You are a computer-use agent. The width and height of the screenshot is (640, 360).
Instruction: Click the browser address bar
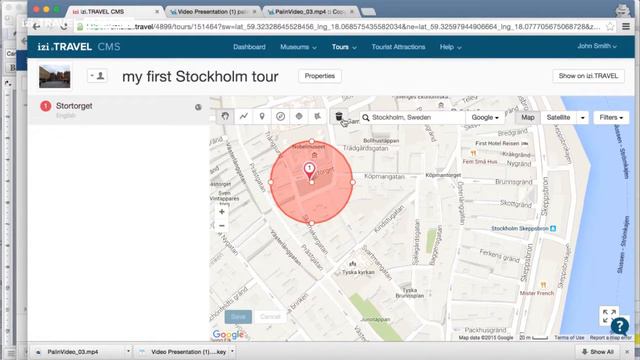coord(339,27)
